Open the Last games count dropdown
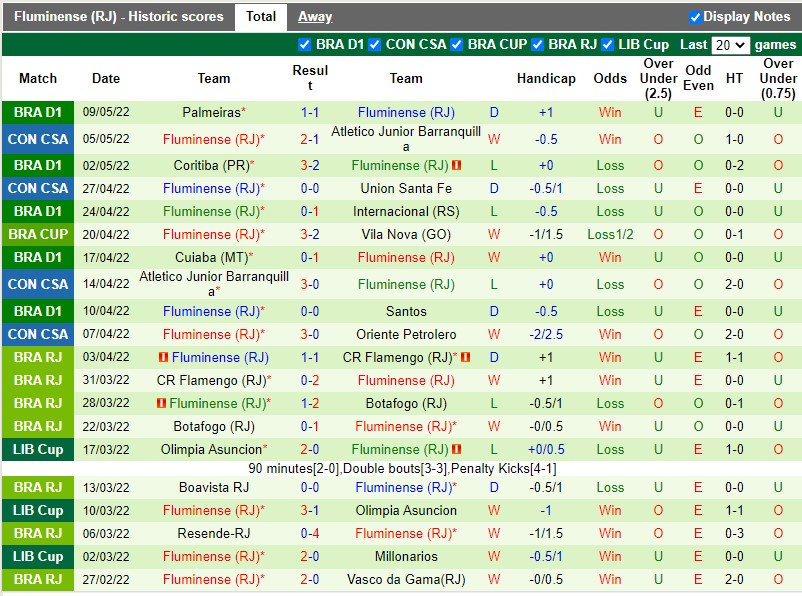This screenshot has width=802, height=596. point(730,45)
